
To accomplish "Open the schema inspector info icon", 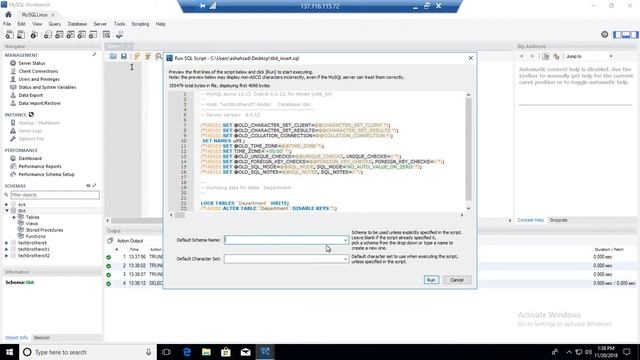I will [x=34, y=35].
